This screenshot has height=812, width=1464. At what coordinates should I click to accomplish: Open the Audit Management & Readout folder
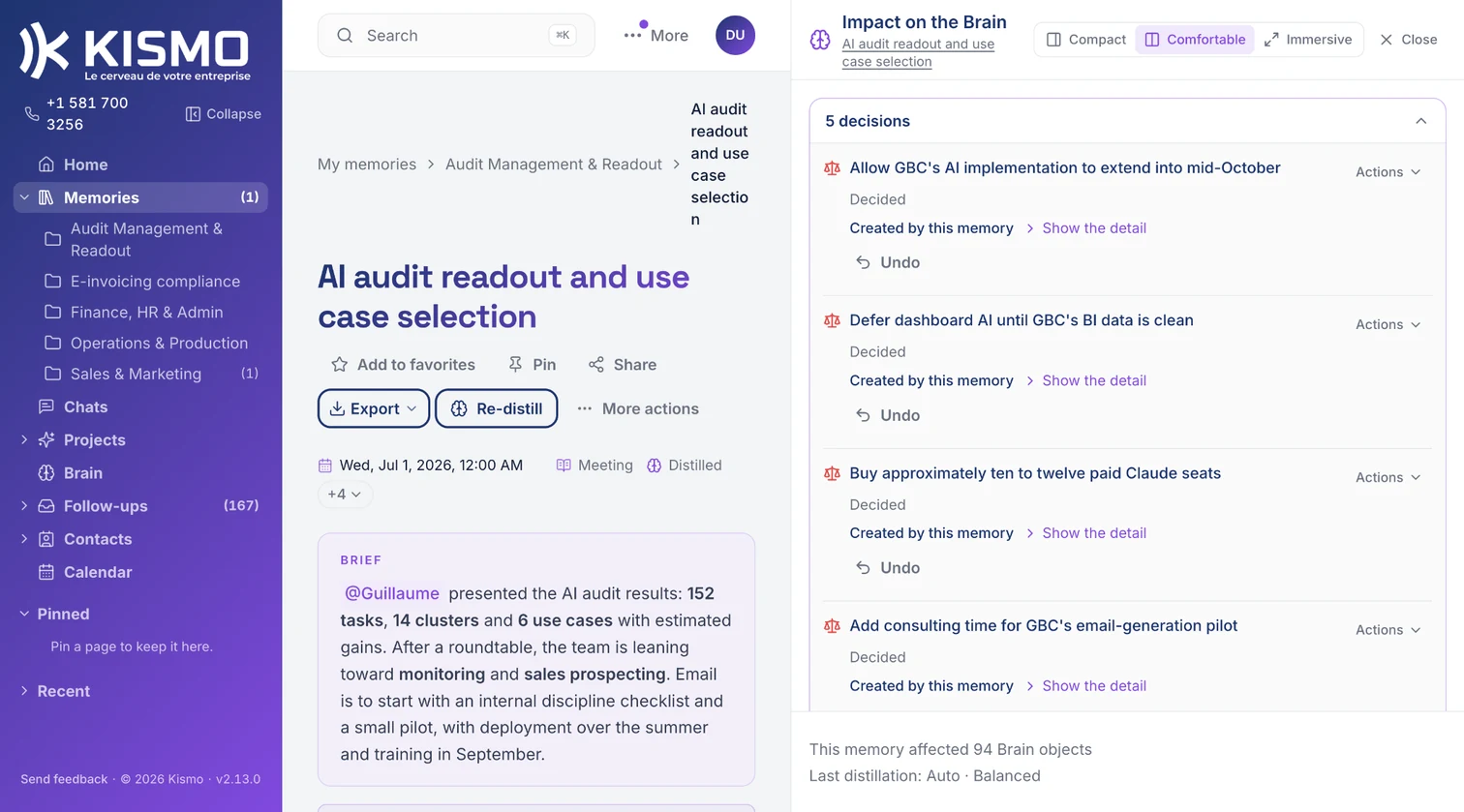point(146,239)
